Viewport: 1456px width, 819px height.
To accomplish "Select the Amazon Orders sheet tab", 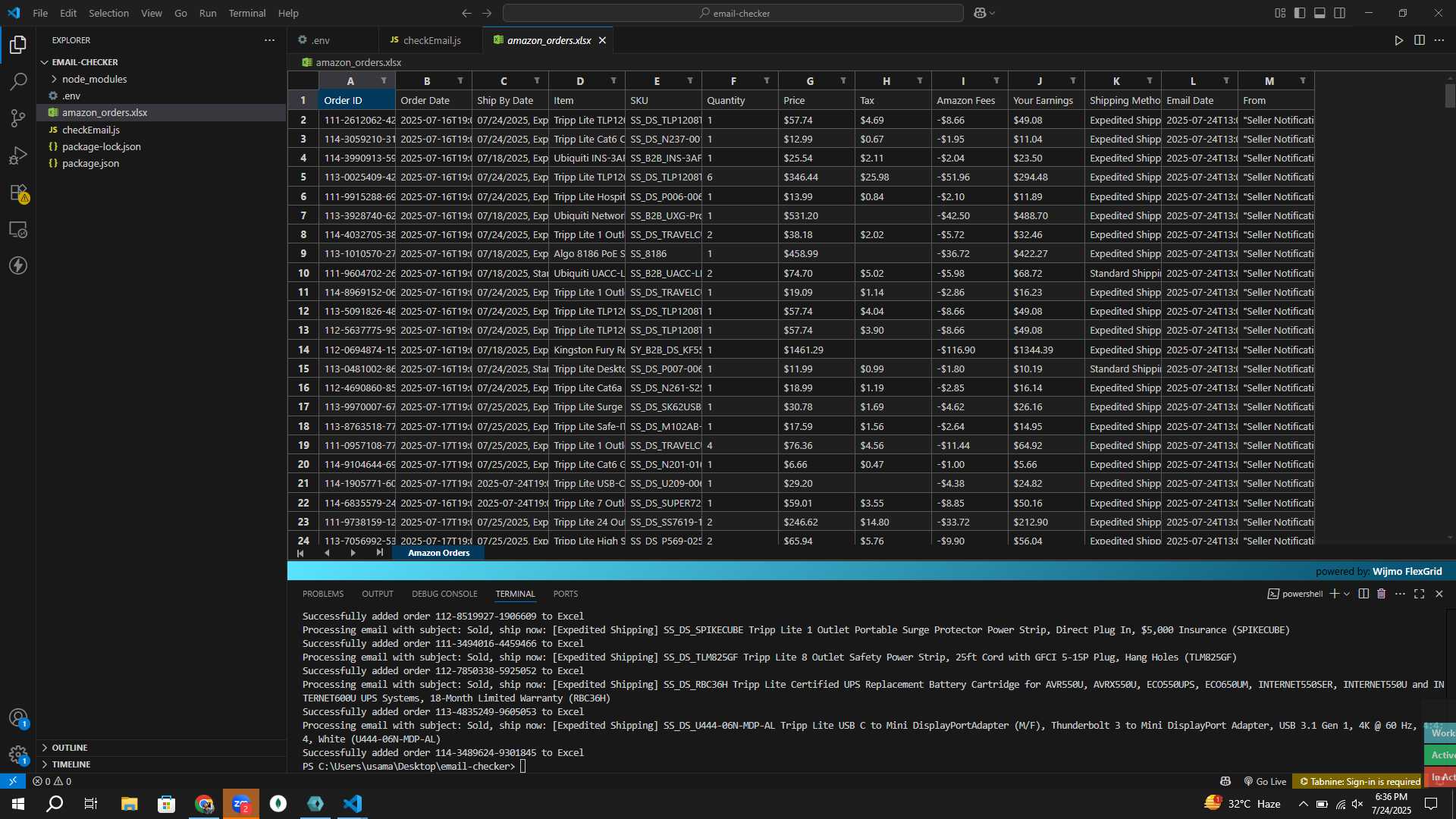I will point(439,553).
